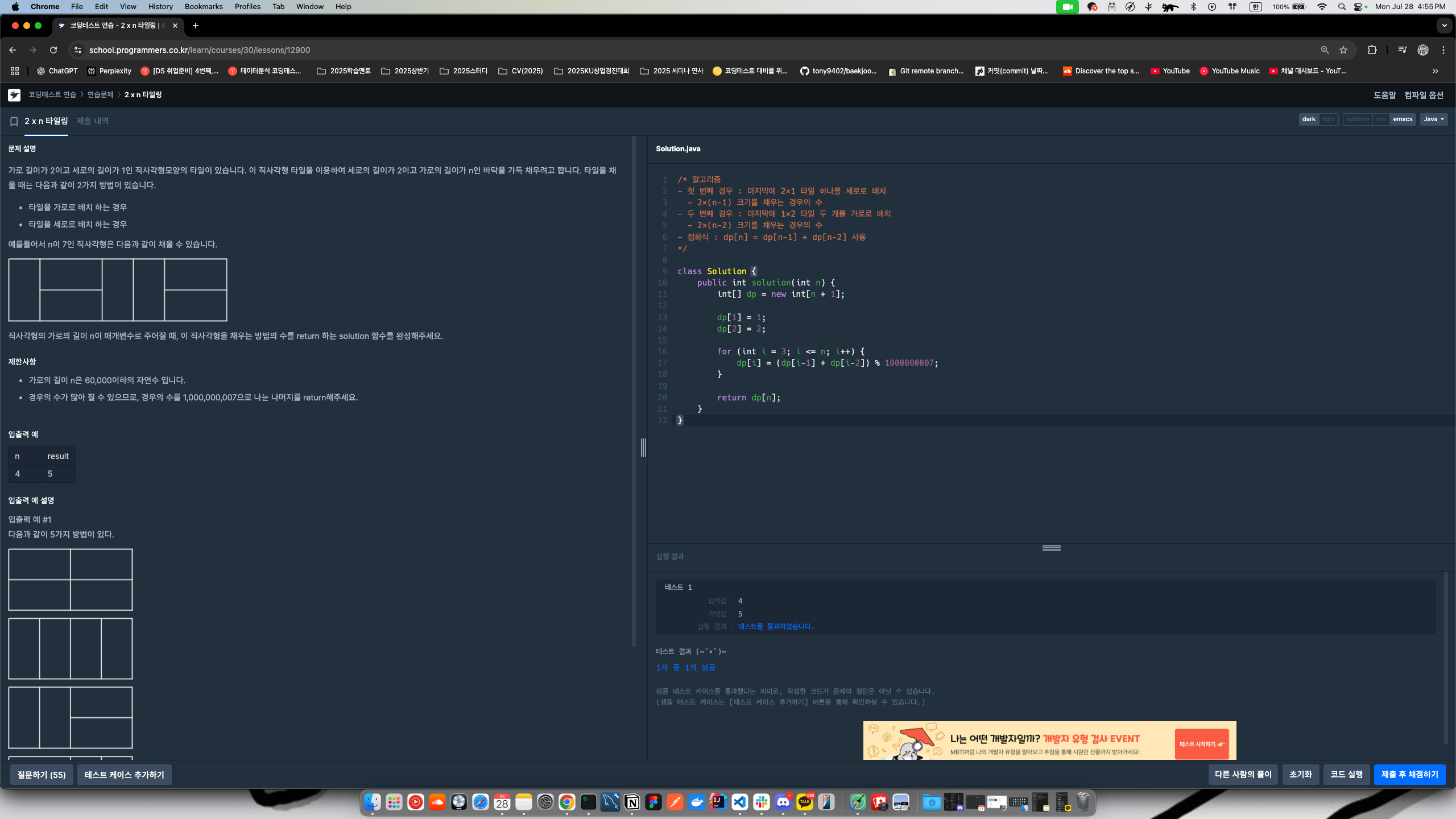Open the 2025상반기 bookmark folder
The height and width of the screenshot is (819, 1456).
pos(405,71)
